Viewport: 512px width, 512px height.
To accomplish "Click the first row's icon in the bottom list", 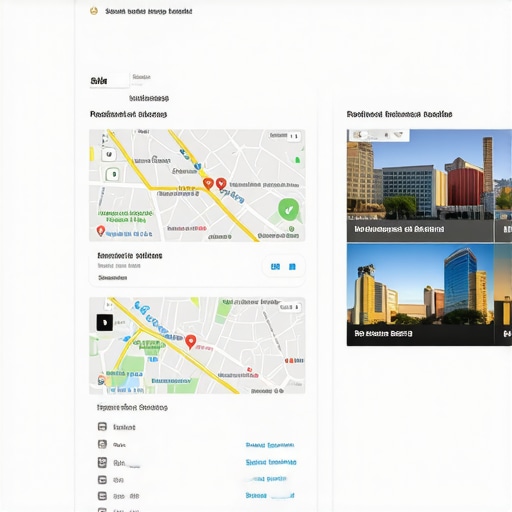I will [102, 427].
